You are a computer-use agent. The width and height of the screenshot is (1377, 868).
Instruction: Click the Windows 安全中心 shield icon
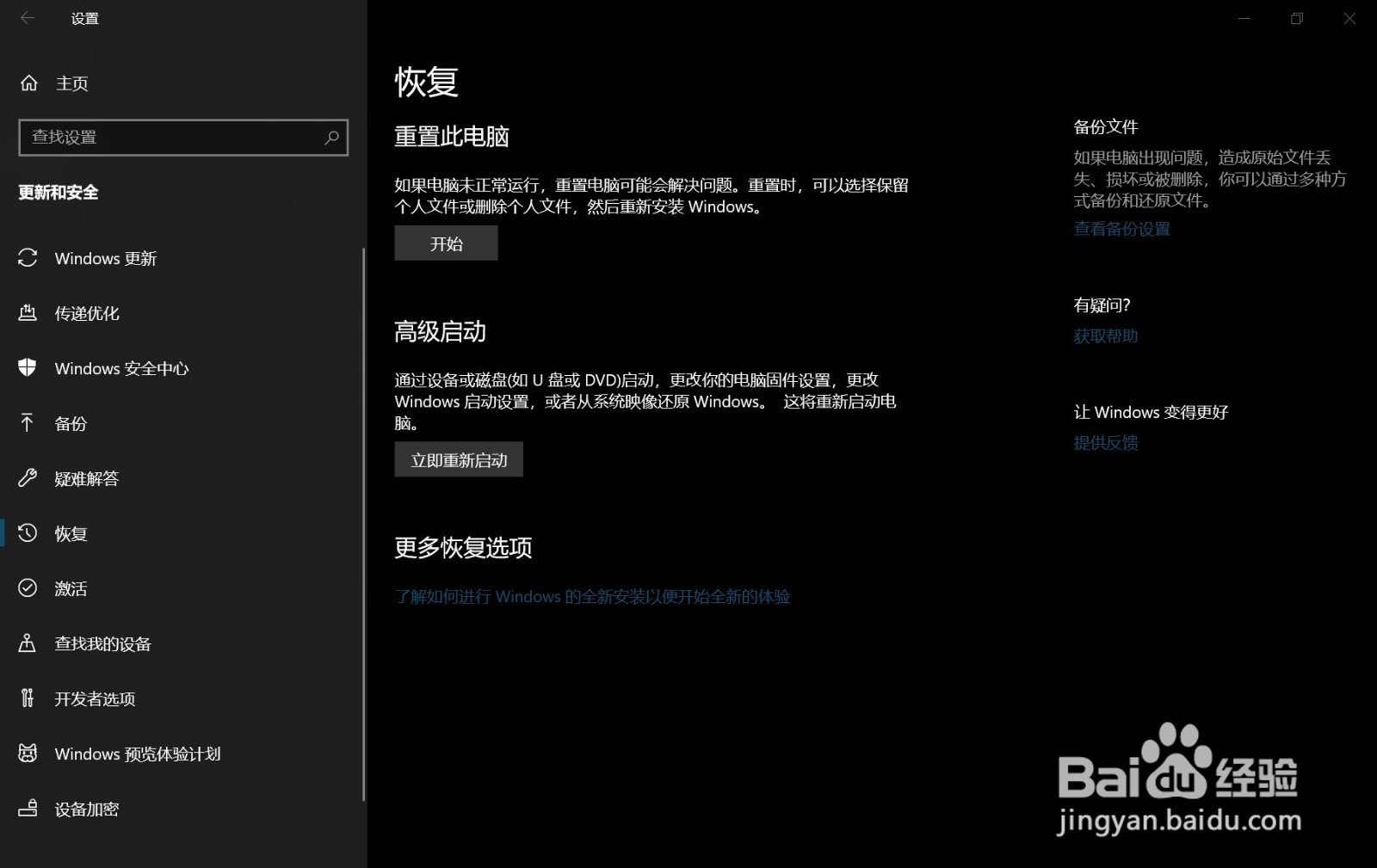(x=28, y=368)
